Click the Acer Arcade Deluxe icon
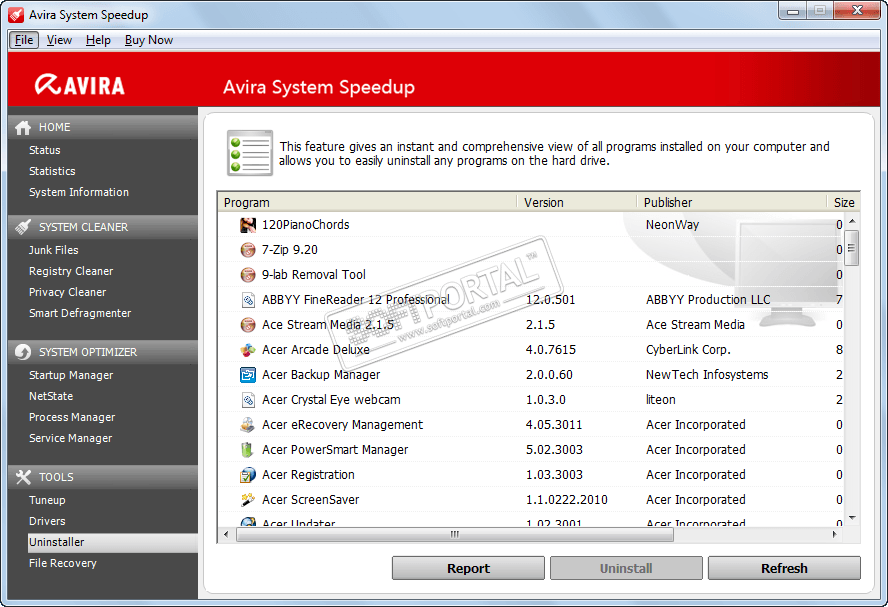The width and height of the screenshot is (888, 607). coord(247,350)
